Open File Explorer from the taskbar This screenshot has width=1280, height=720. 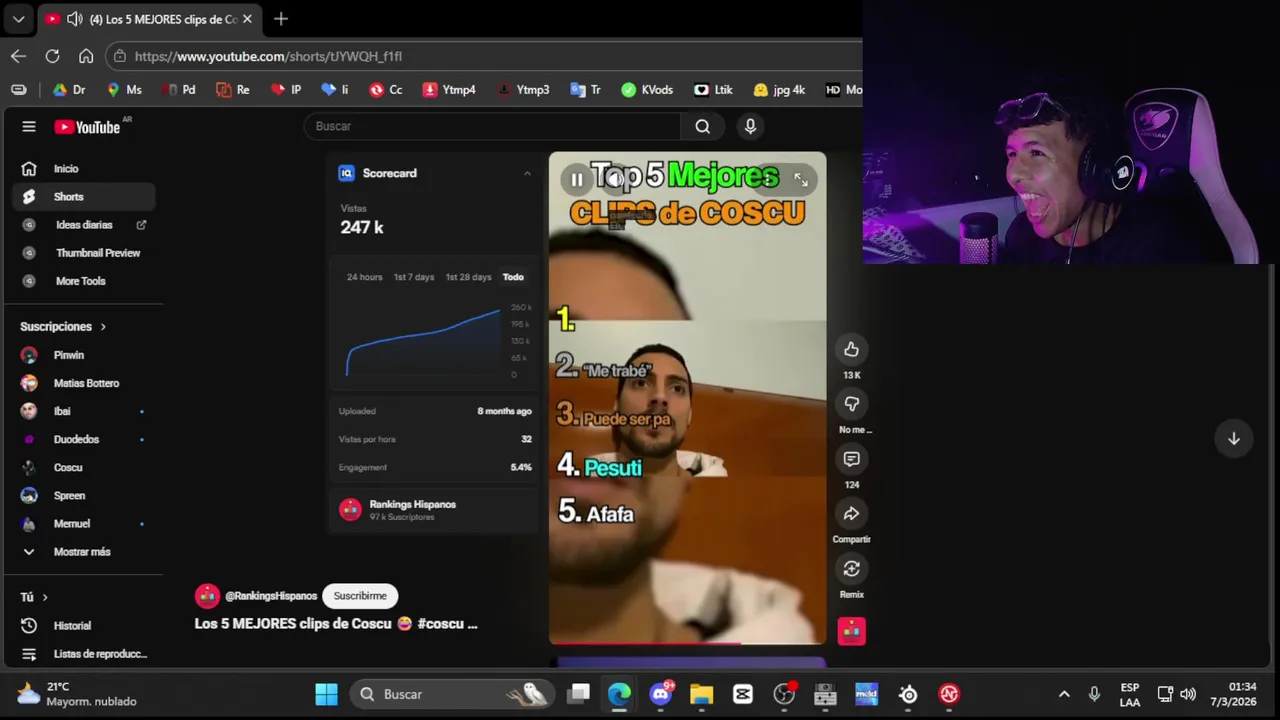[x=701, y=694]
